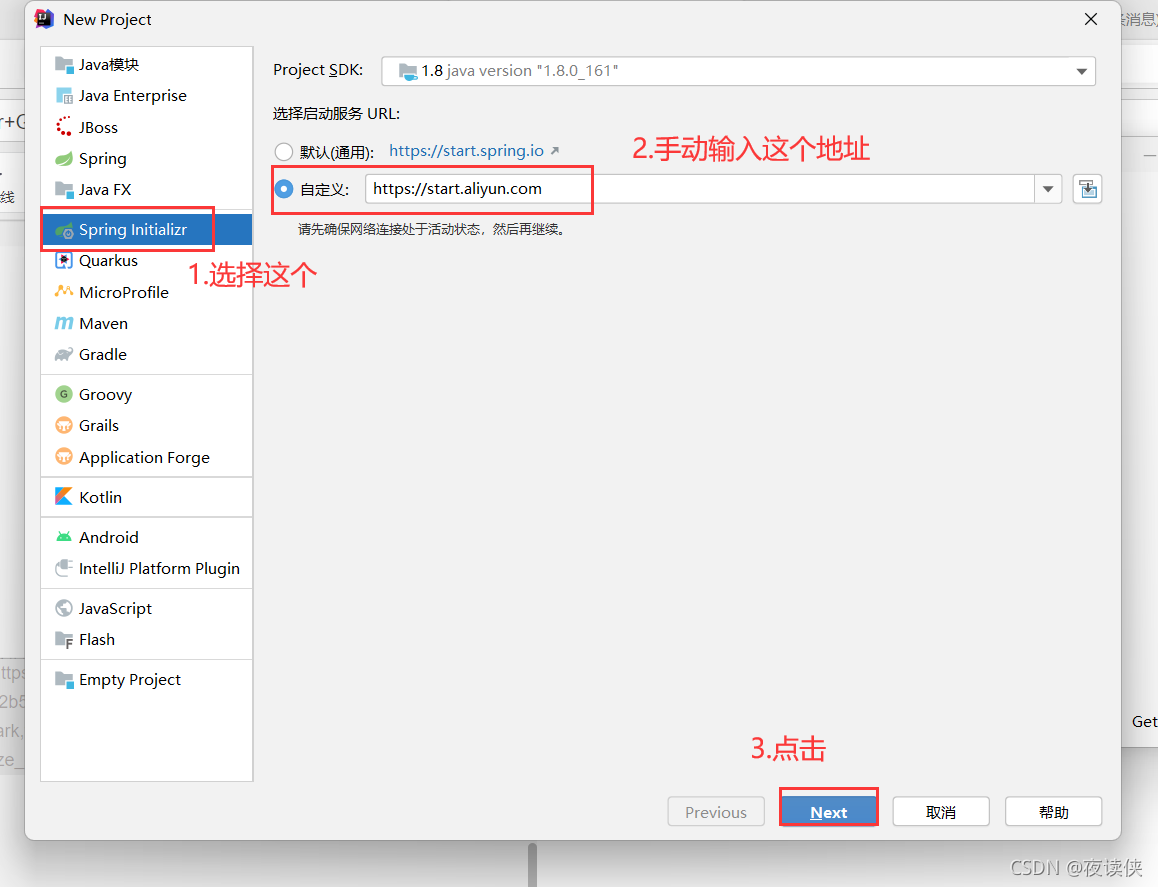Click the Java Enterprise icon
This screenshot has height=887, width=1158.
pos(64,96)
